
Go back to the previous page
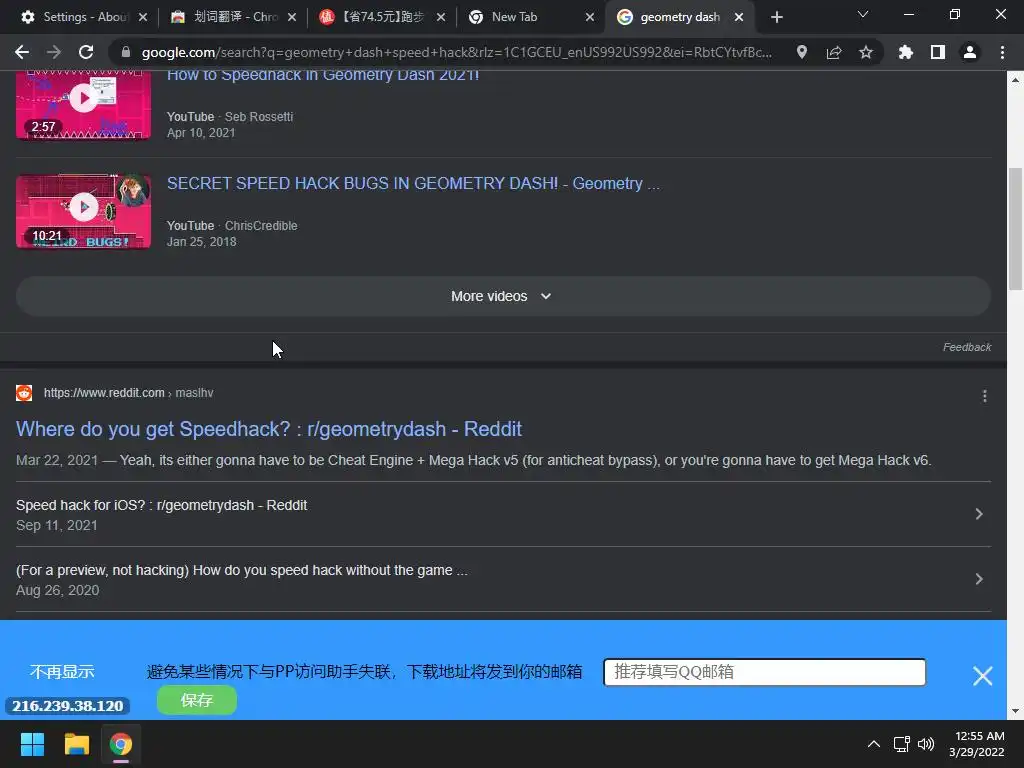point(22,52)
